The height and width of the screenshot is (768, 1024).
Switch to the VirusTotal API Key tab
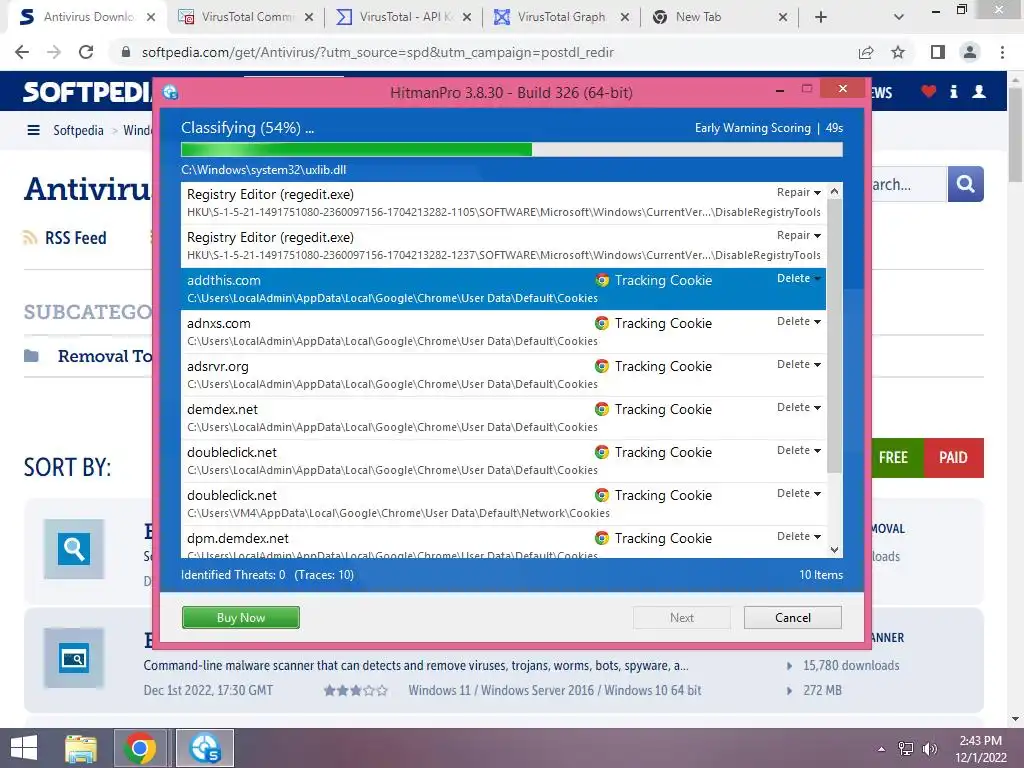pyautogui.click(x=405, y=17)
